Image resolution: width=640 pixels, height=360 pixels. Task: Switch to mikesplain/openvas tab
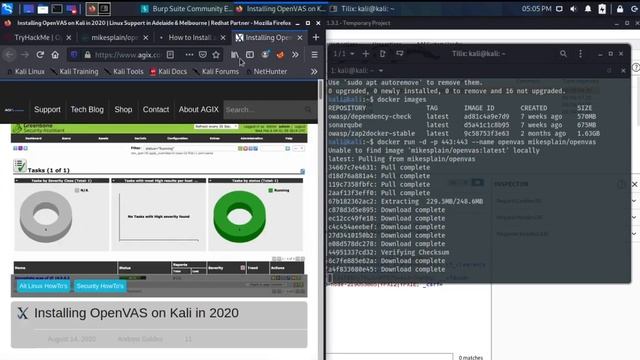[115, 38]
